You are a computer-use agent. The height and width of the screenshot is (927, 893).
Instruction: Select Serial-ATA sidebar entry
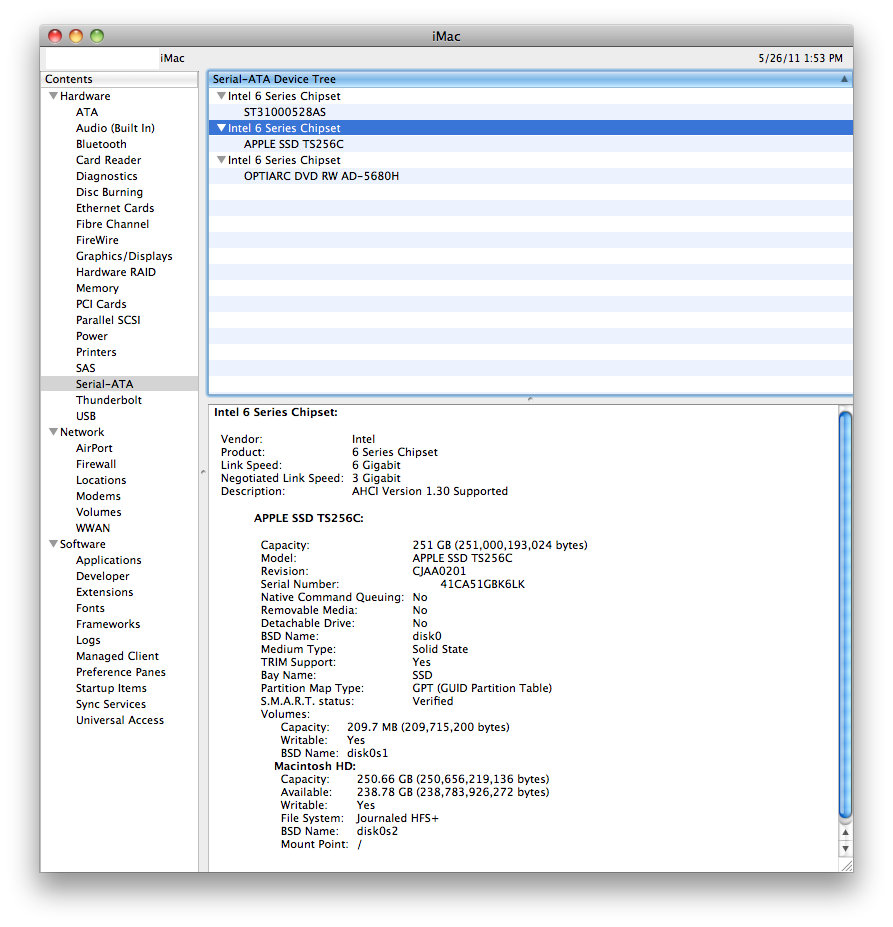119,384
